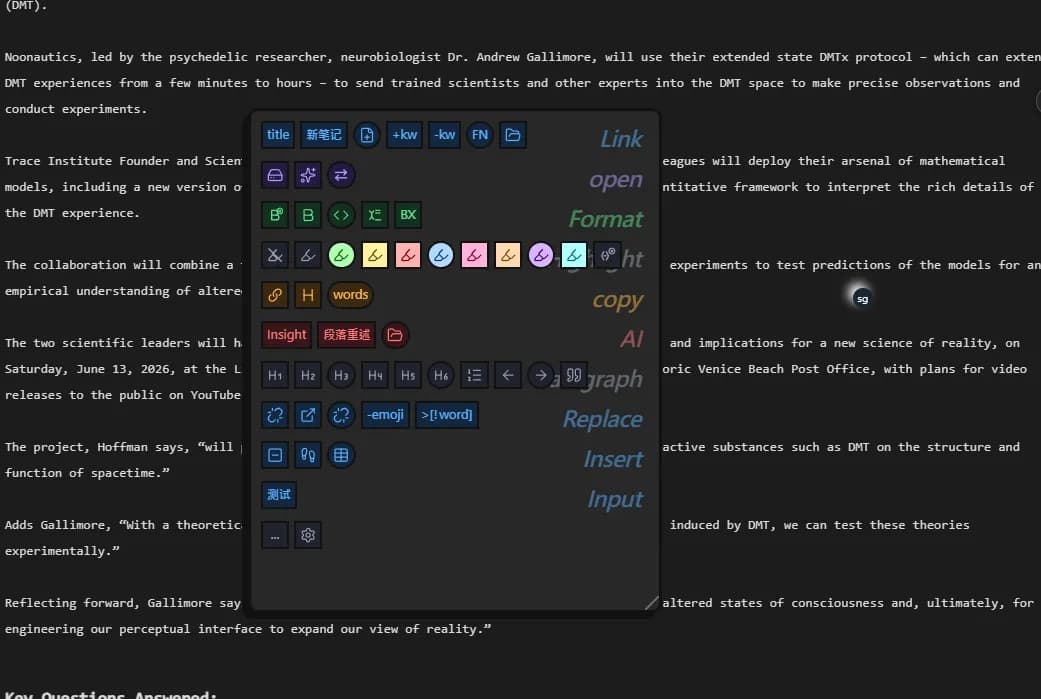The image size is (1041, 699).
Task: Pick the yellow highlighter swatch
Action: (374, 255)
